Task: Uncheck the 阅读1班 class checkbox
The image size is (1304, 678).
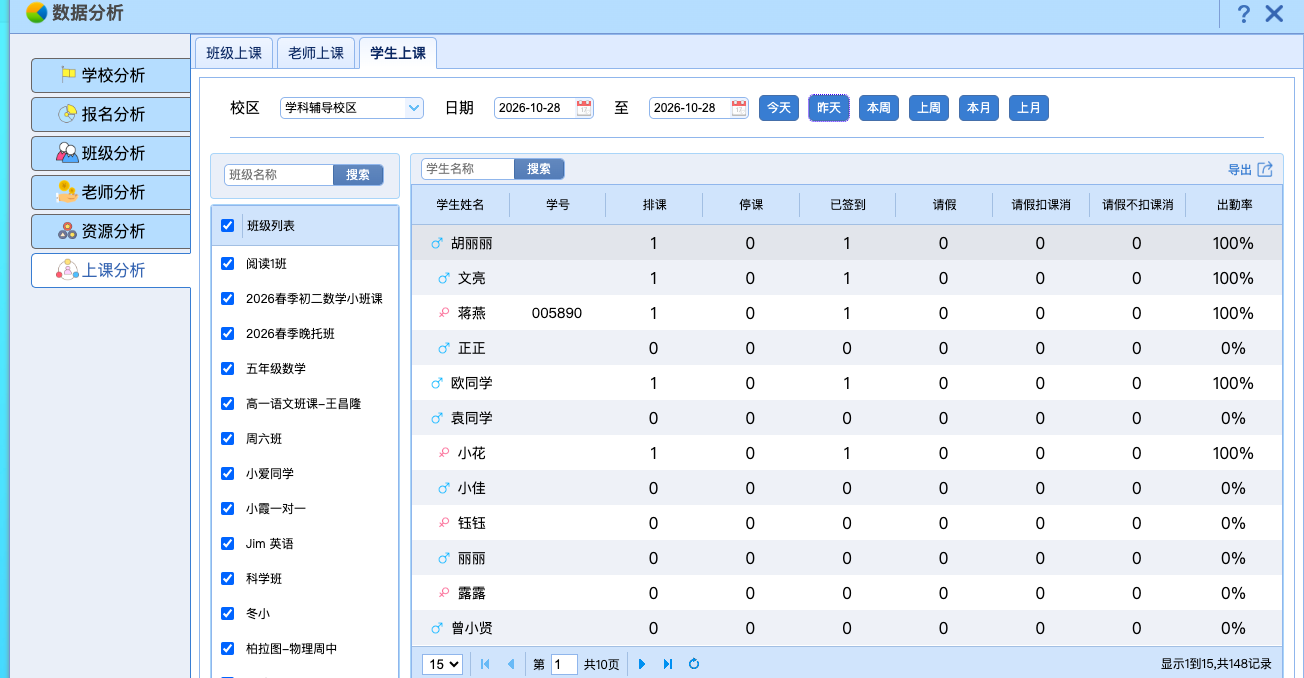Action: click(x=228, y=264)
